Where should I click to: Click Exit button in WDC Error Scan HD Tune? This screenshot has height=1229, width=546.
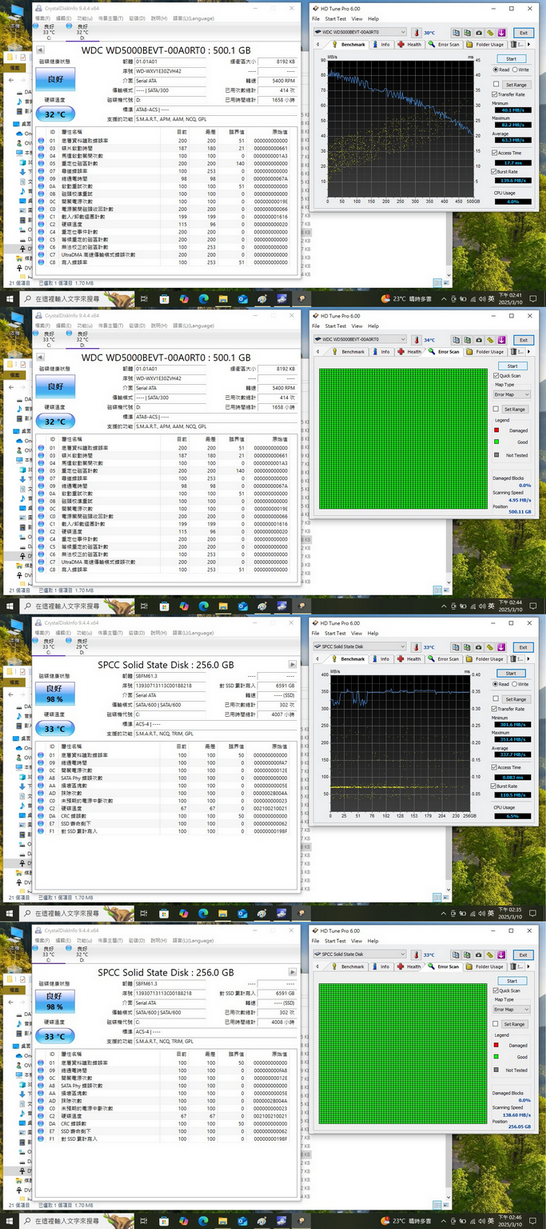click(x=523, y=340)
